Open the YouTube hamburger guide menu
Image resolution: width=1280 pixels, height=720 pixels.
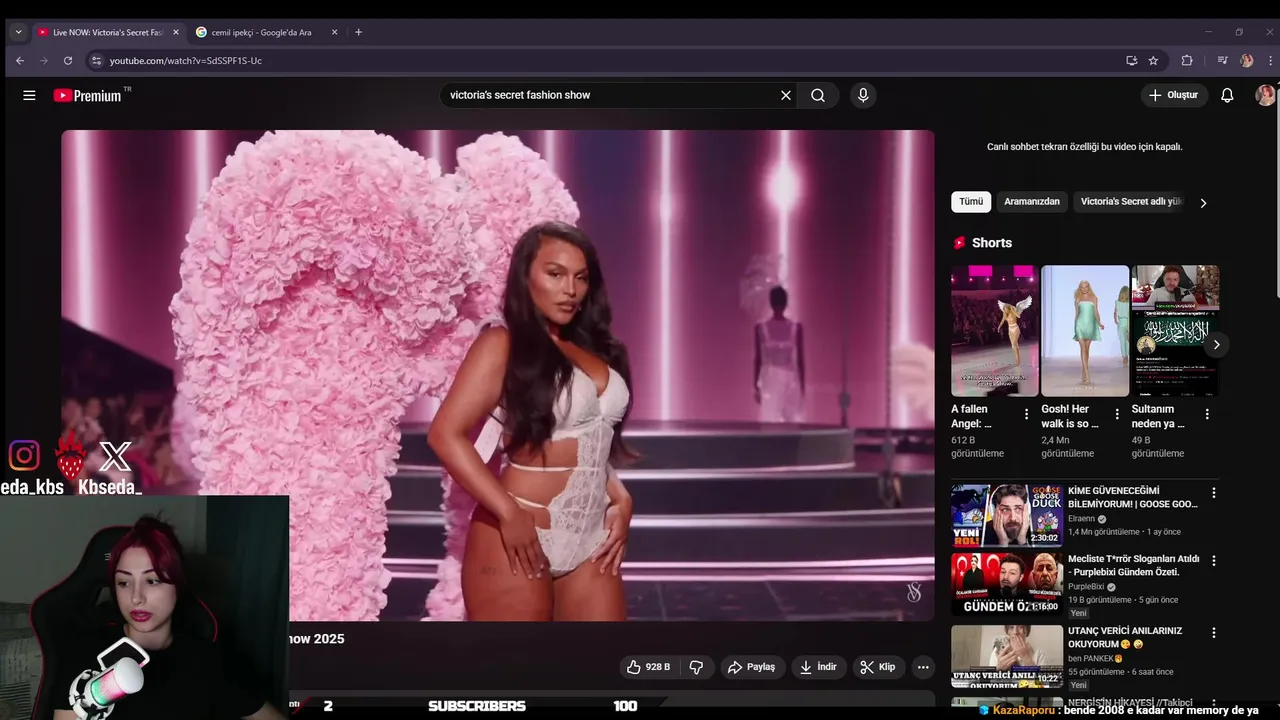point(29,95)
